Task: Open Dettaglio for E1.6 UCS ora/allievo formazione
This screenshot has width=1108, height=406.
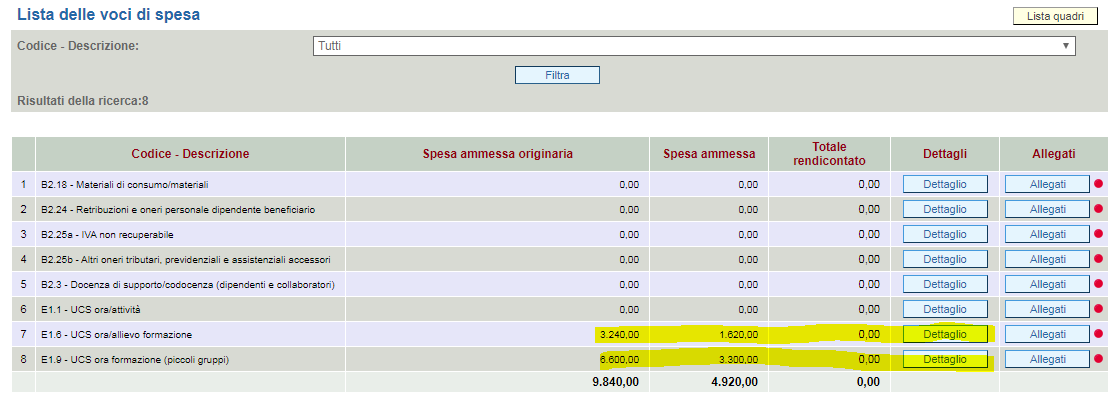Action: click(x=945, y=334)
